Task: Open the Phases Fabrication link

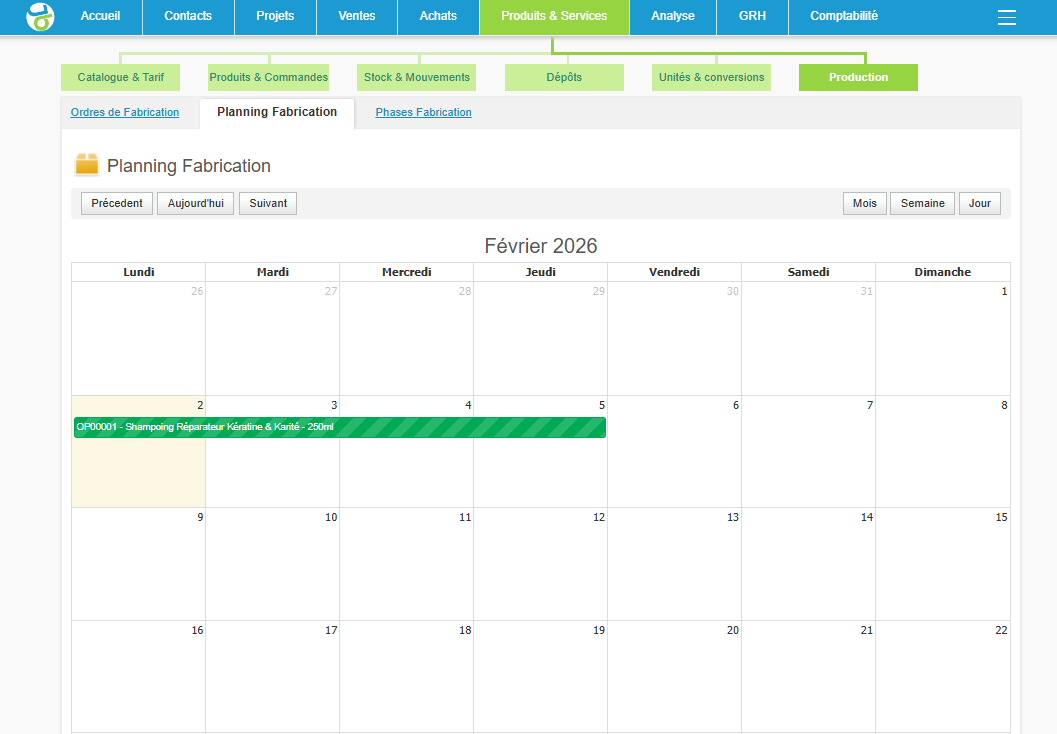Action: (x=423, y=113)
